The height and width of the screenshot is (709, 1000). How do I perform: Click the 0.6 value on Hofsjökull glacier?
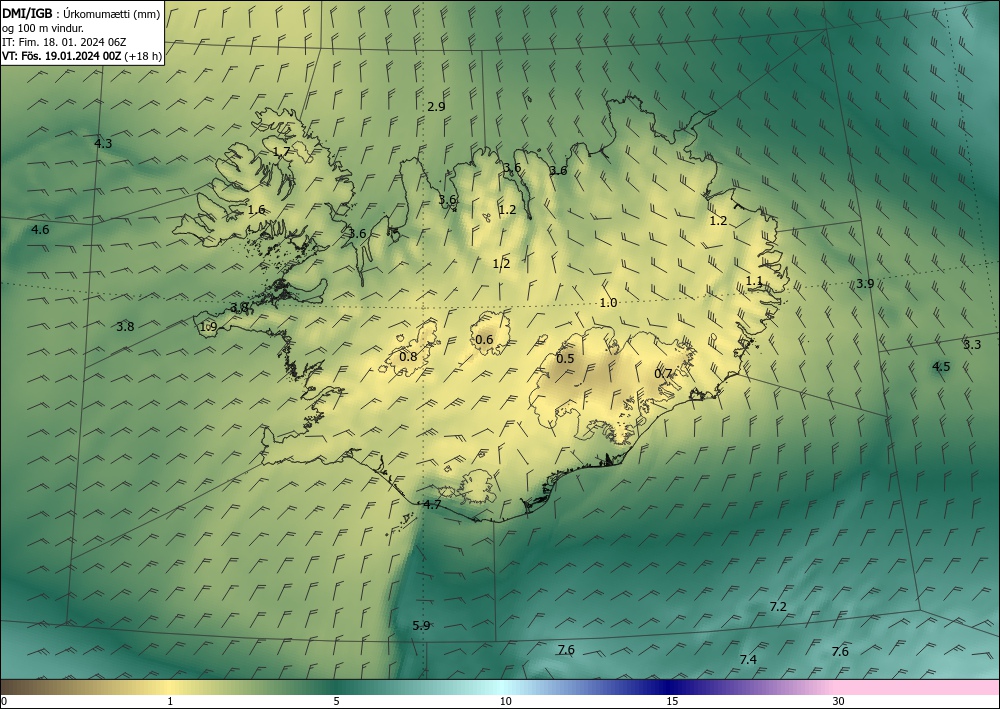pos(485,339)
